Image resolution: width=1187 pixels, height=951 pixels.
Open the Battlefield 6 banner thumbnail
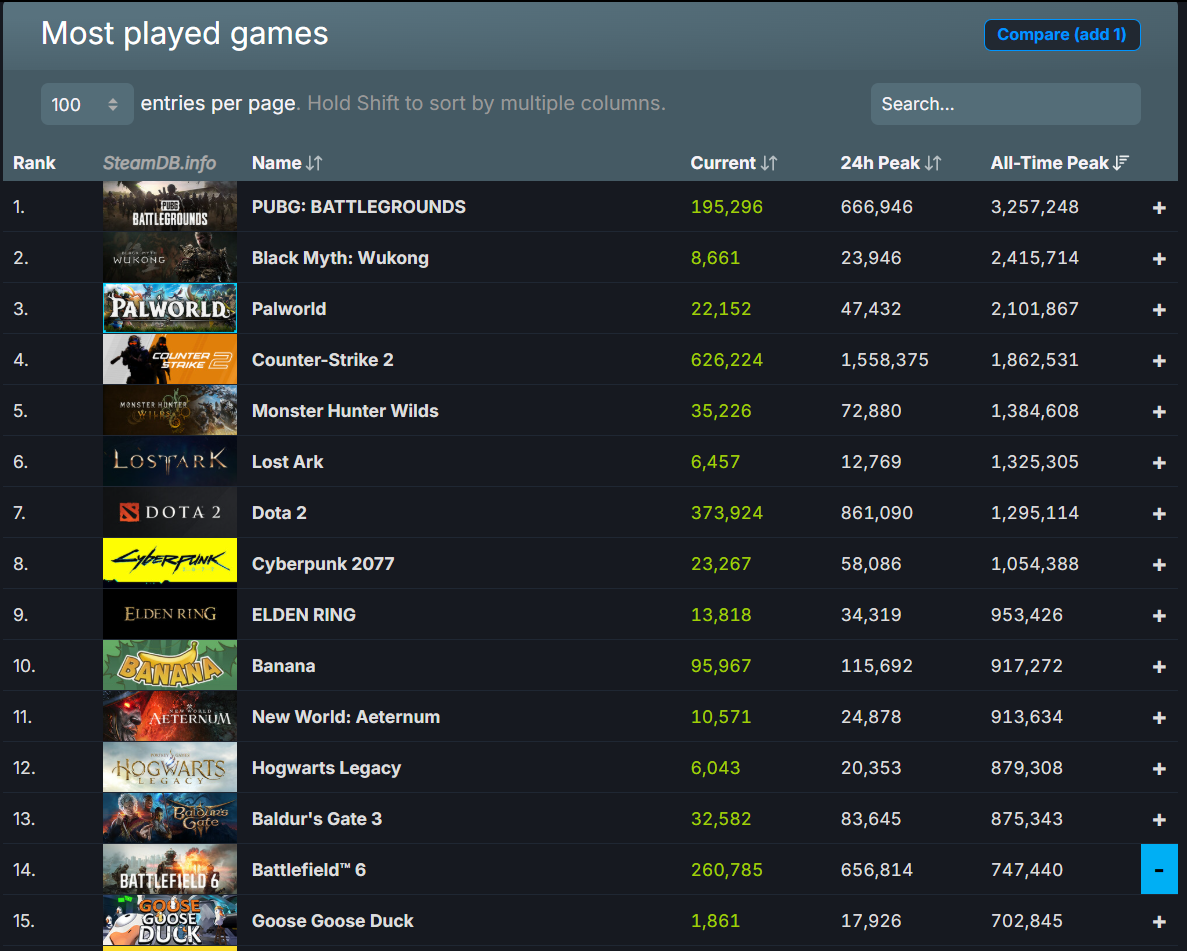coord(170,869)
